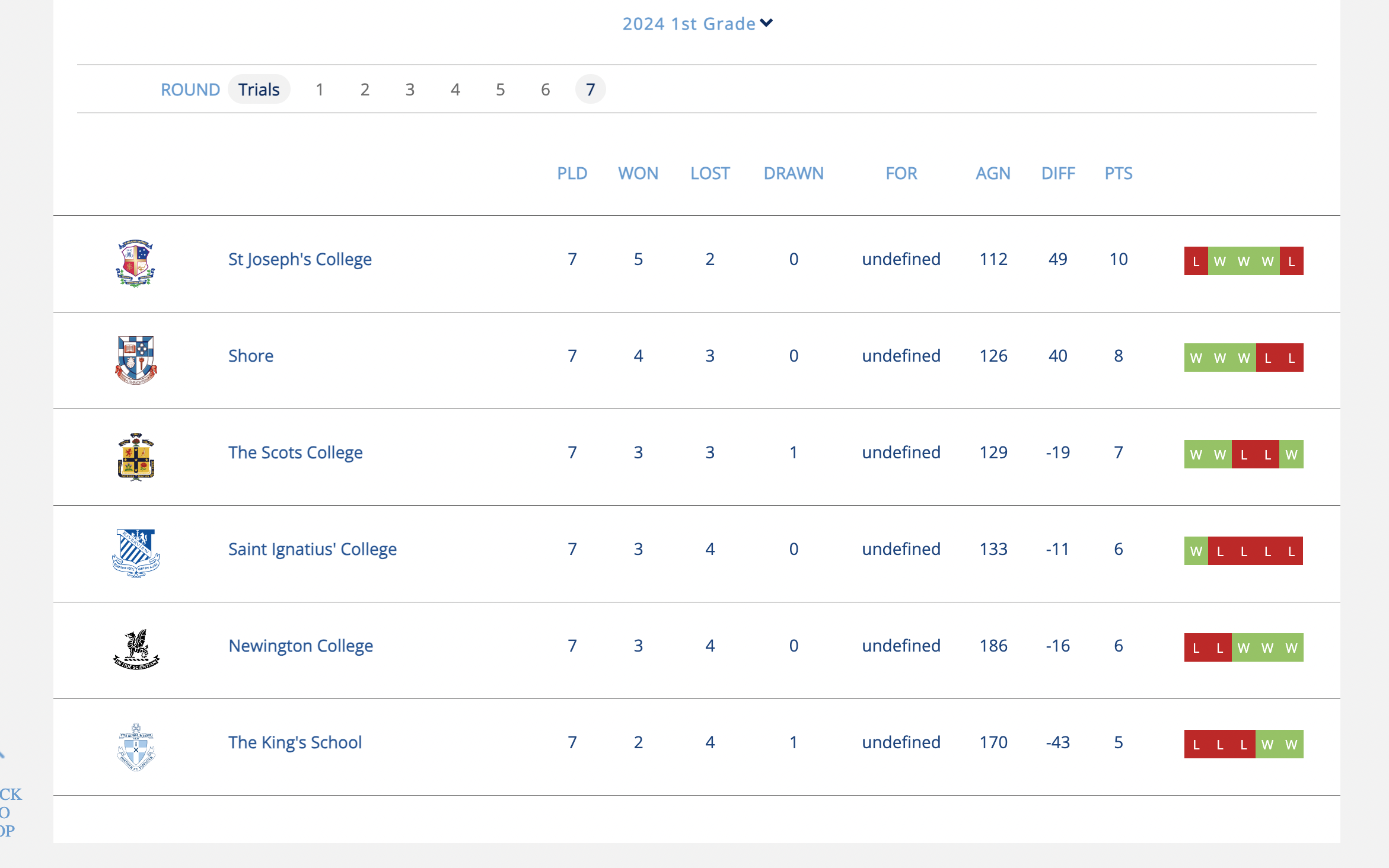Click the AGN column header
Viewport: 1389px width, 868px height.
pos(993,173)
